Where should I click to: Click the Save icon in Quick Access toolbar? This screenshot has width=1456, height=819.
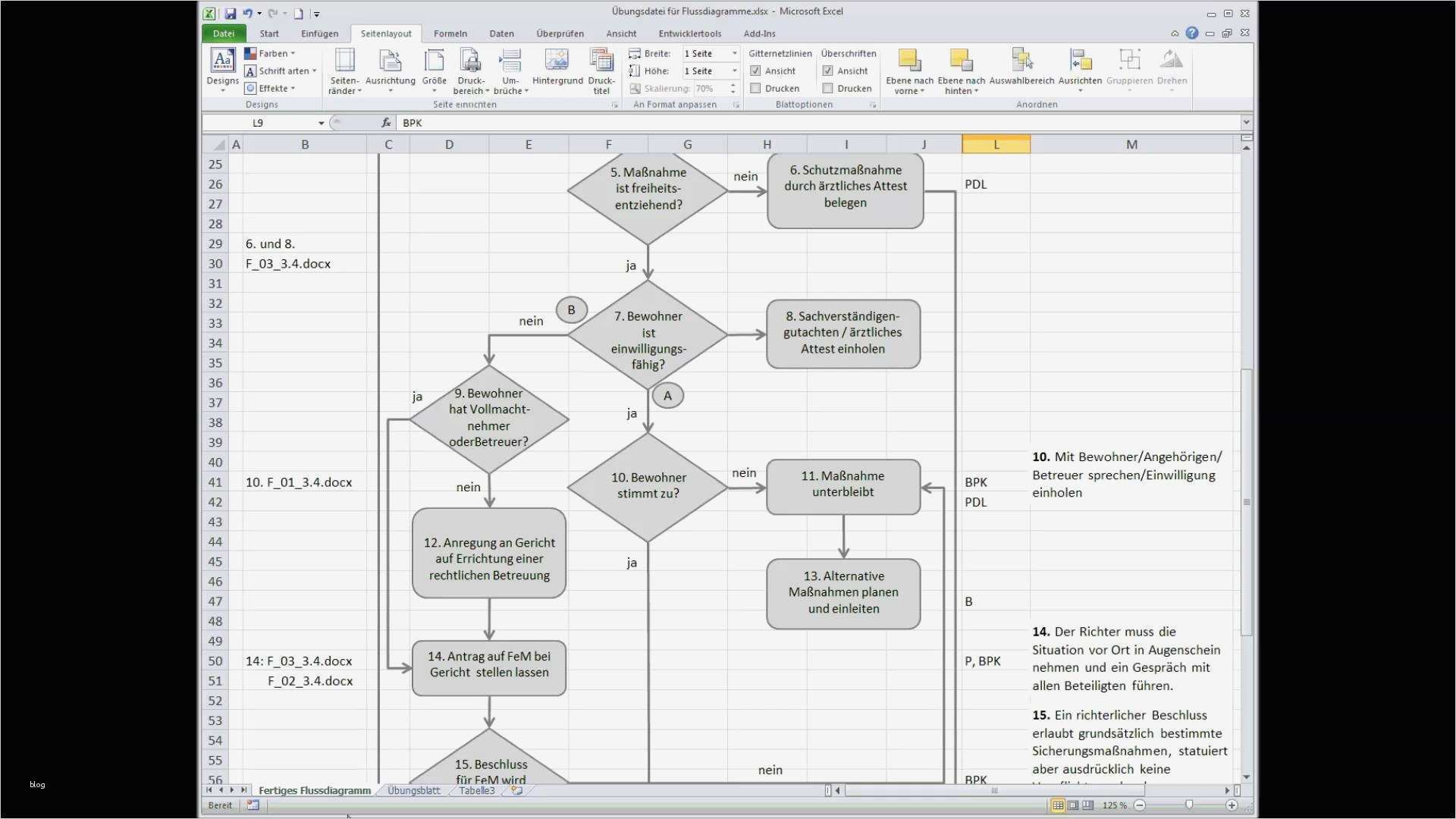(230, 13)
